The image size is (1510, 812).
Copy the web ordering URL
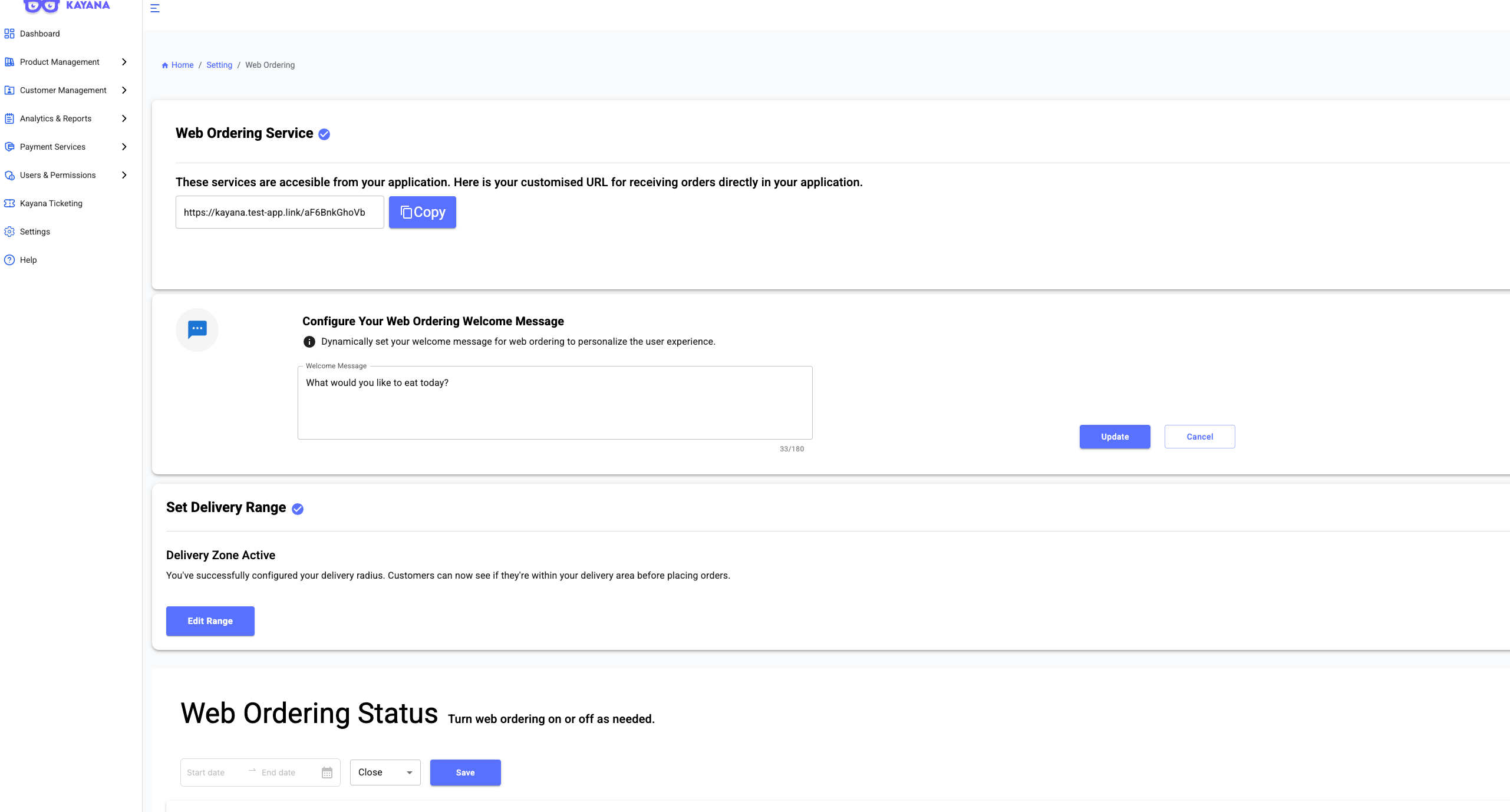(x=423, y=212)
